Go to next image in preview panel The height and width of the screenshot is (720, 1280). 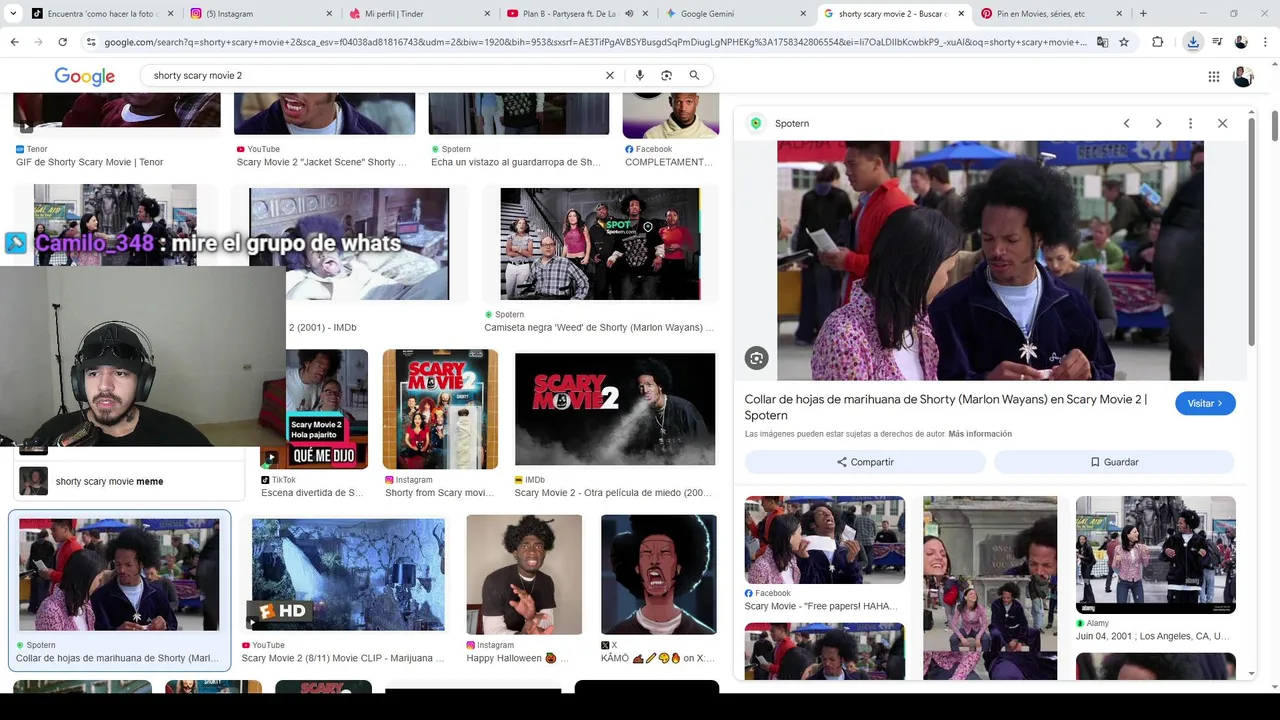pos(1158,123)
